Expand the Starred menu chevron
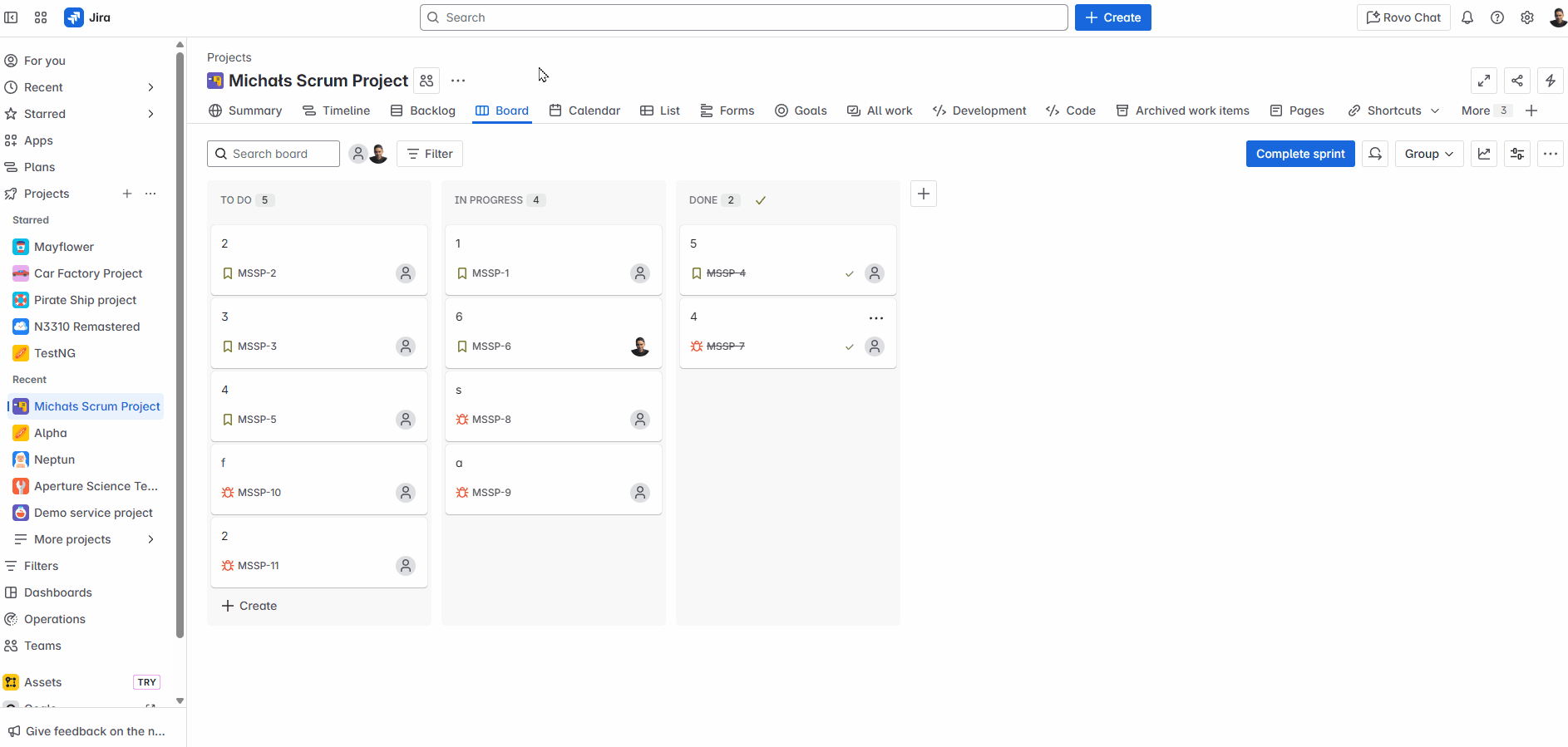The height and width of the screenshot is (747, 1568). tap(150, 114)
